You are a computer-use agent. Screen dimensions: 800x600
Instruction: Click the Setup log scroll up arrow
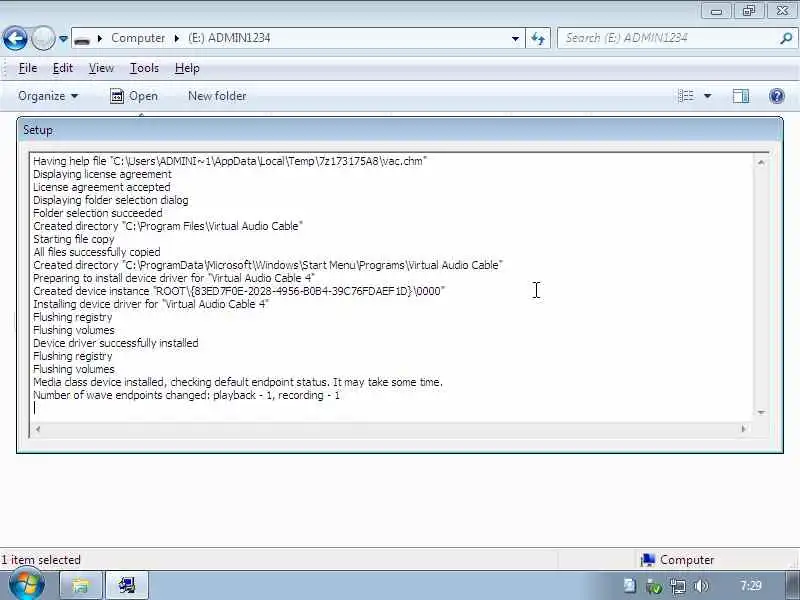tap(761, 162)
